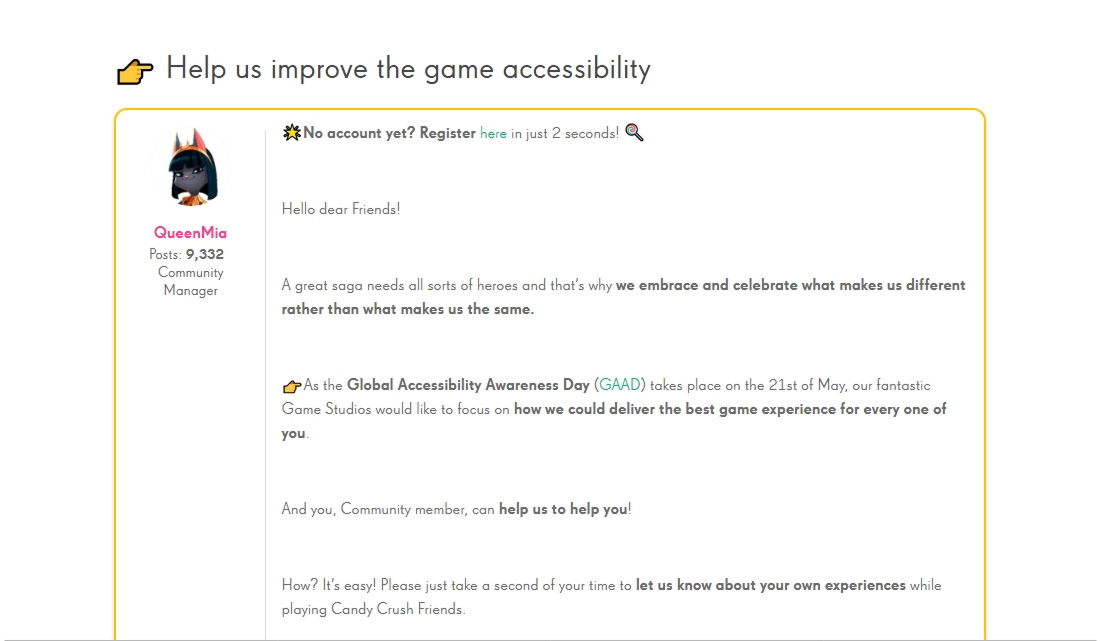The width and height of the screenshot is (1100, 641).
Task: Click the bold 'Global Accessibility Awareness Day' text
Action: (468, 385)
